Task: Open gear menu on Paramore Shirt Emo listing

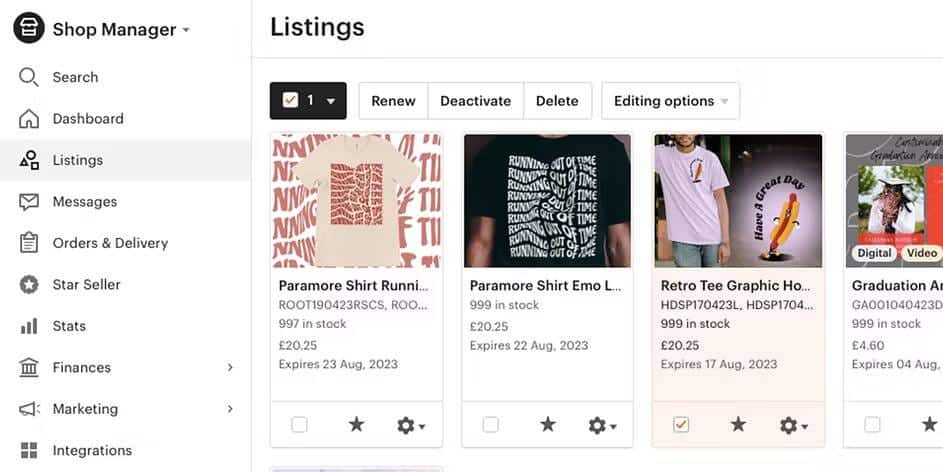Action: pyautogui.click(x=601, y=426)
